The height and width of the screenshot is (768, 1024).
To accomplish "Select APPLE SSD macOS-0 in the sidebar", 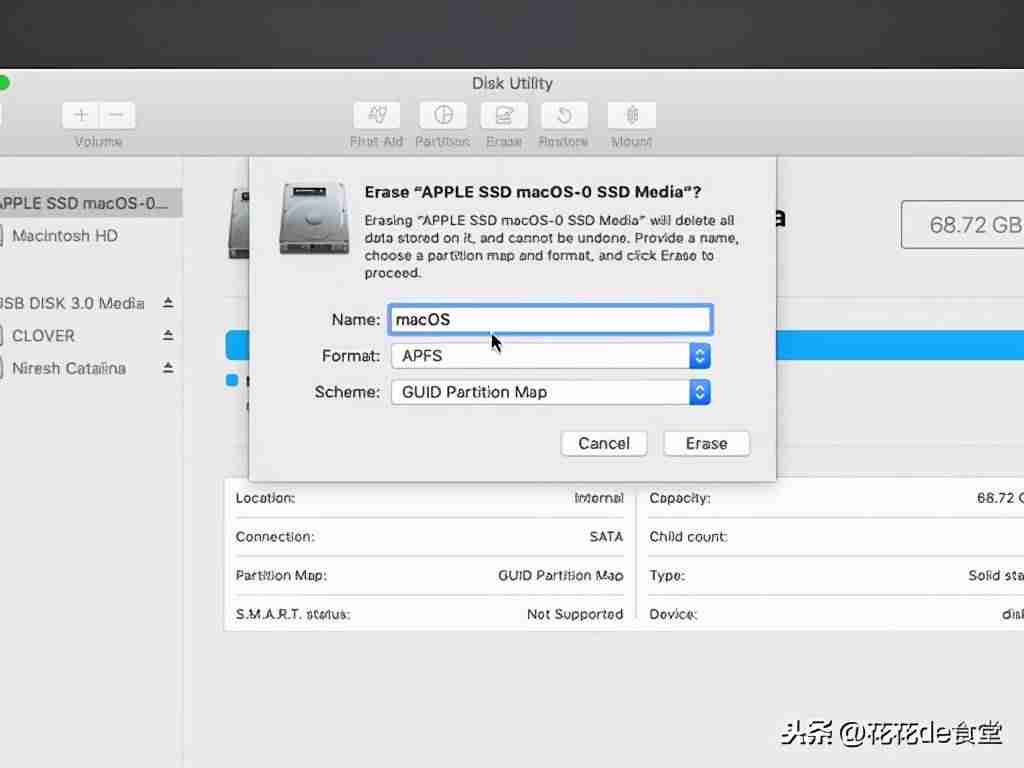I will click(x=91, y=203).
